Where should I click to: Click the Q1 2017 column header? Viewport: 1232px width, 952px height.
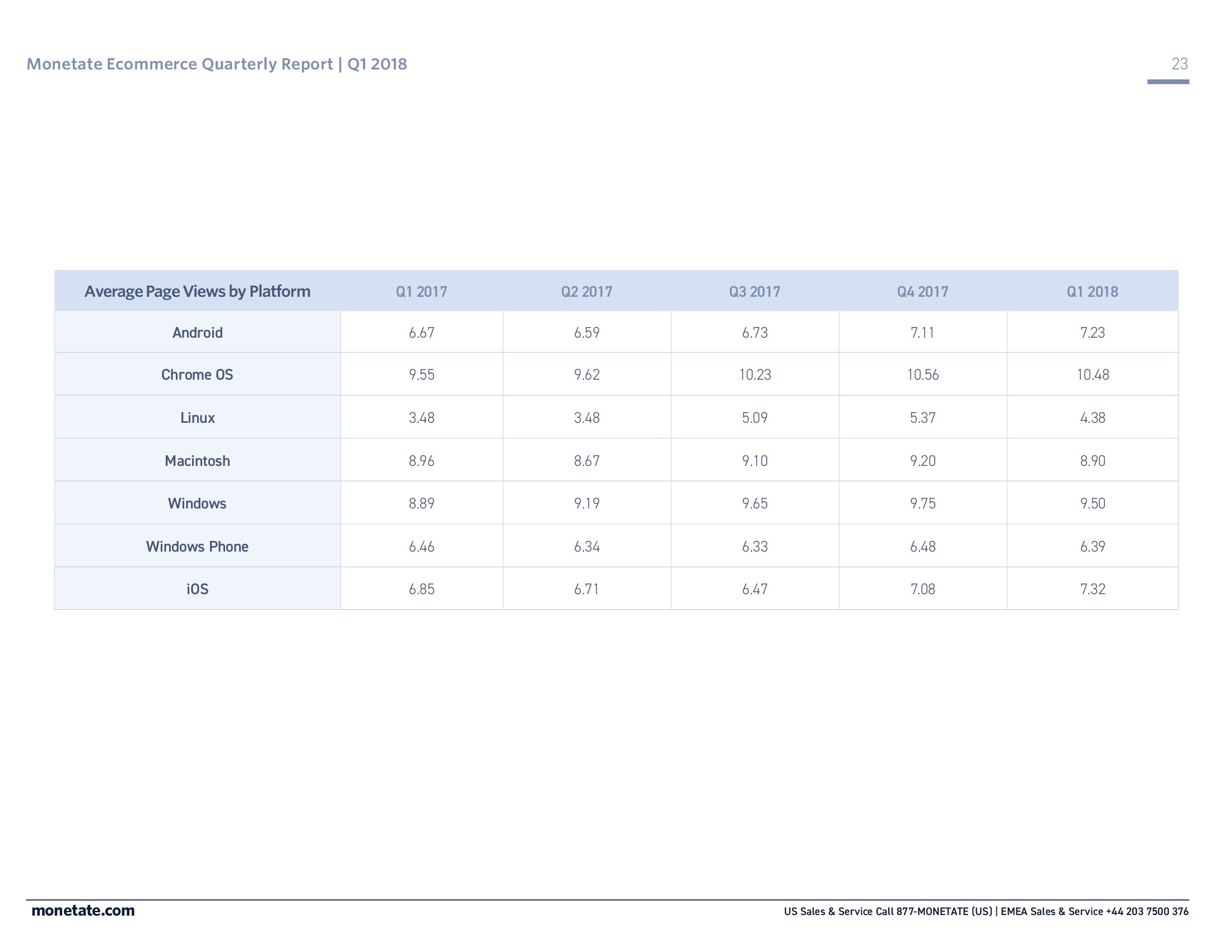coord(421,292)
